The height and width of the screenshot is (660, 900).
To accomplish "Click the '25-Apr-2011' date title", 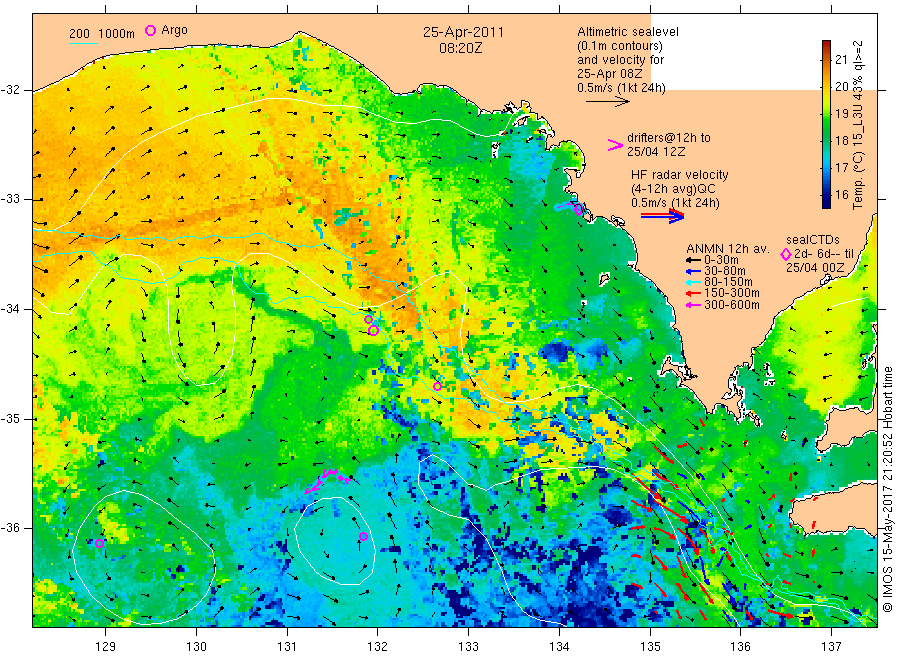I will [x=463, y=32].
